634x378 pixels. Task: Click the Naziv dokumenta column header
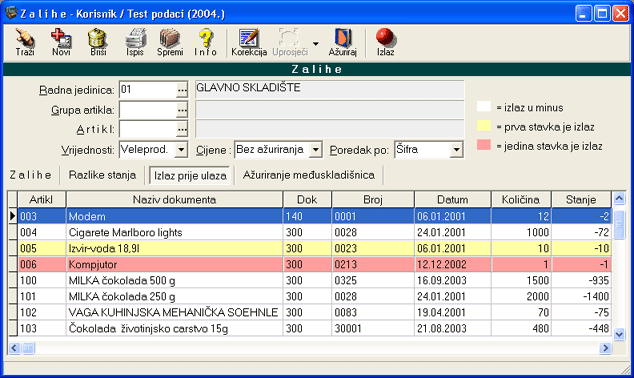pyautogui.click(x=174, y=200)
